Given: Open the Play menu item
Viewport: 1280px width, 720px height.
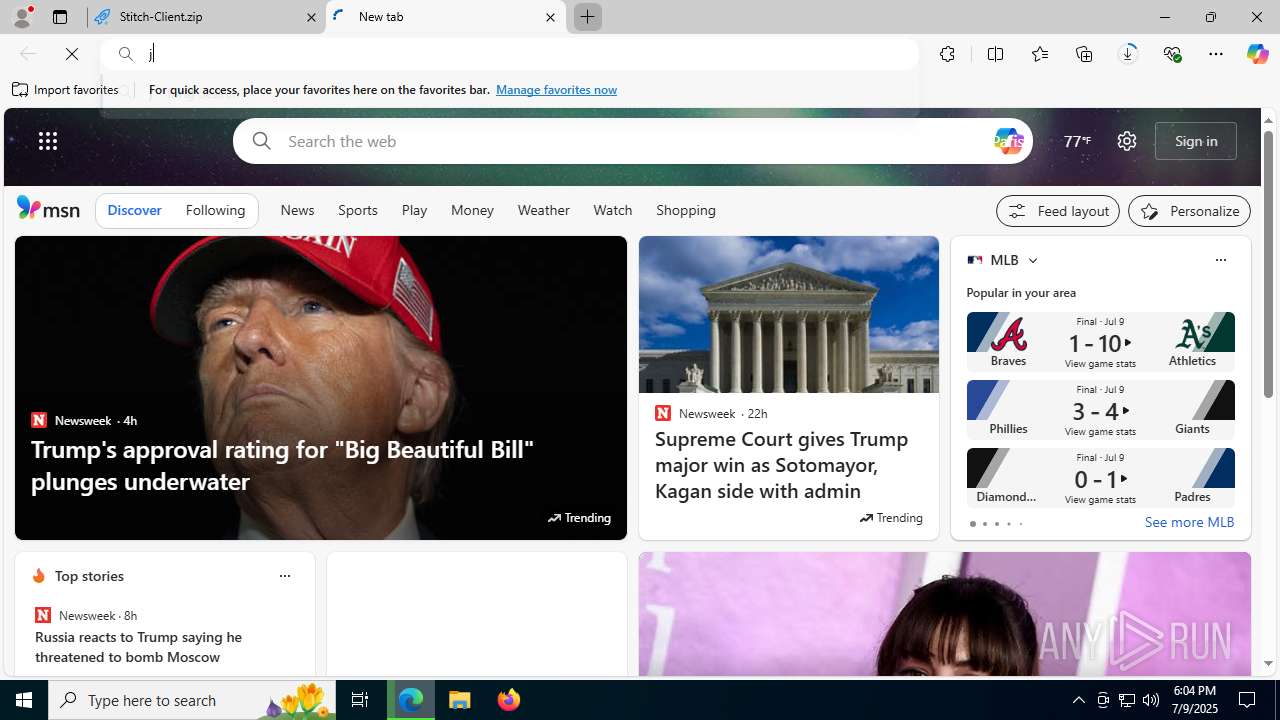Looking at the screenshot, I should [414, 210].
